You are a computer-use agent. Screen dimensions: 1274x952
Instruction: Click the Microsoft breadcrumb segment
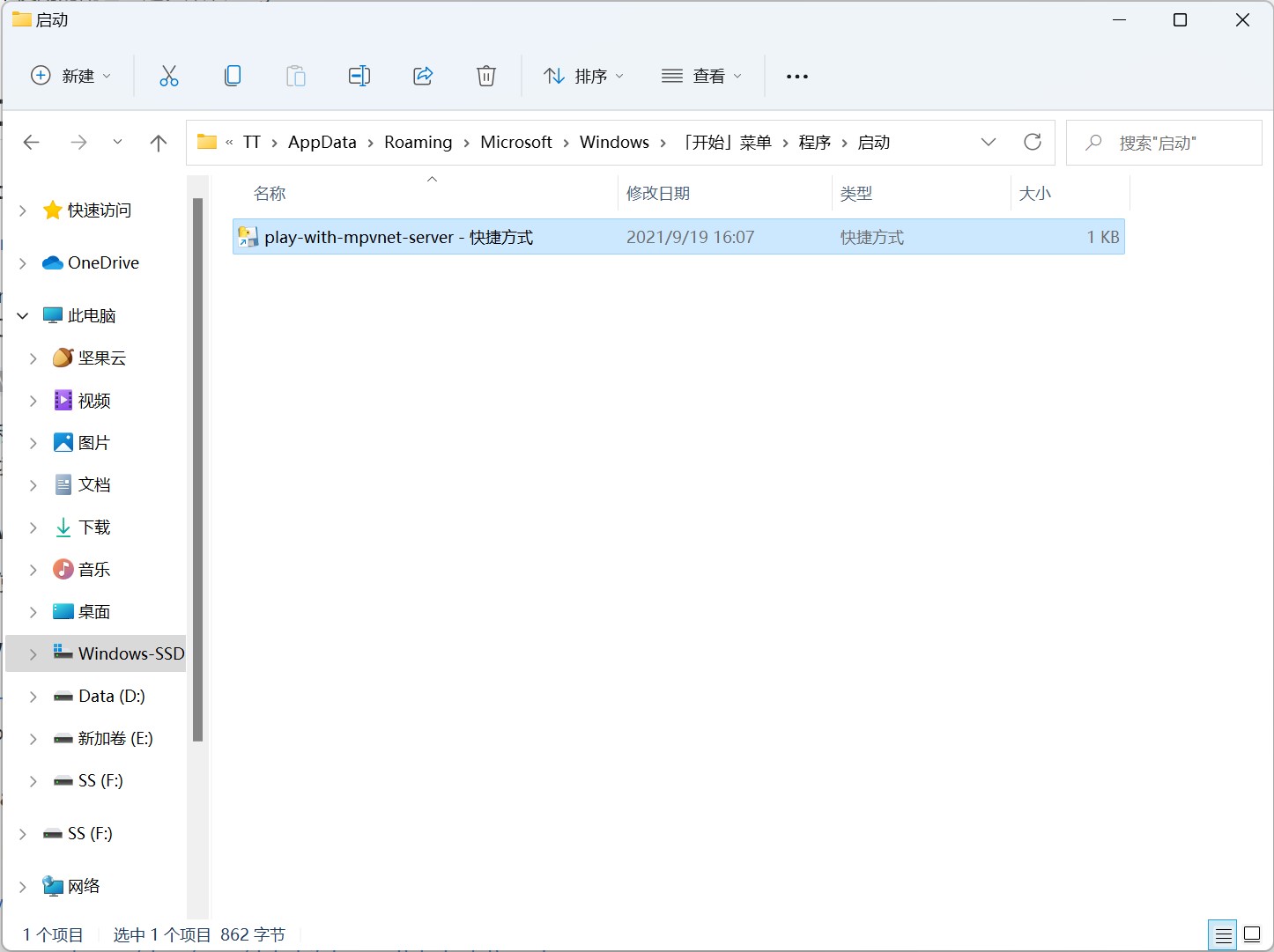(516, 142)
